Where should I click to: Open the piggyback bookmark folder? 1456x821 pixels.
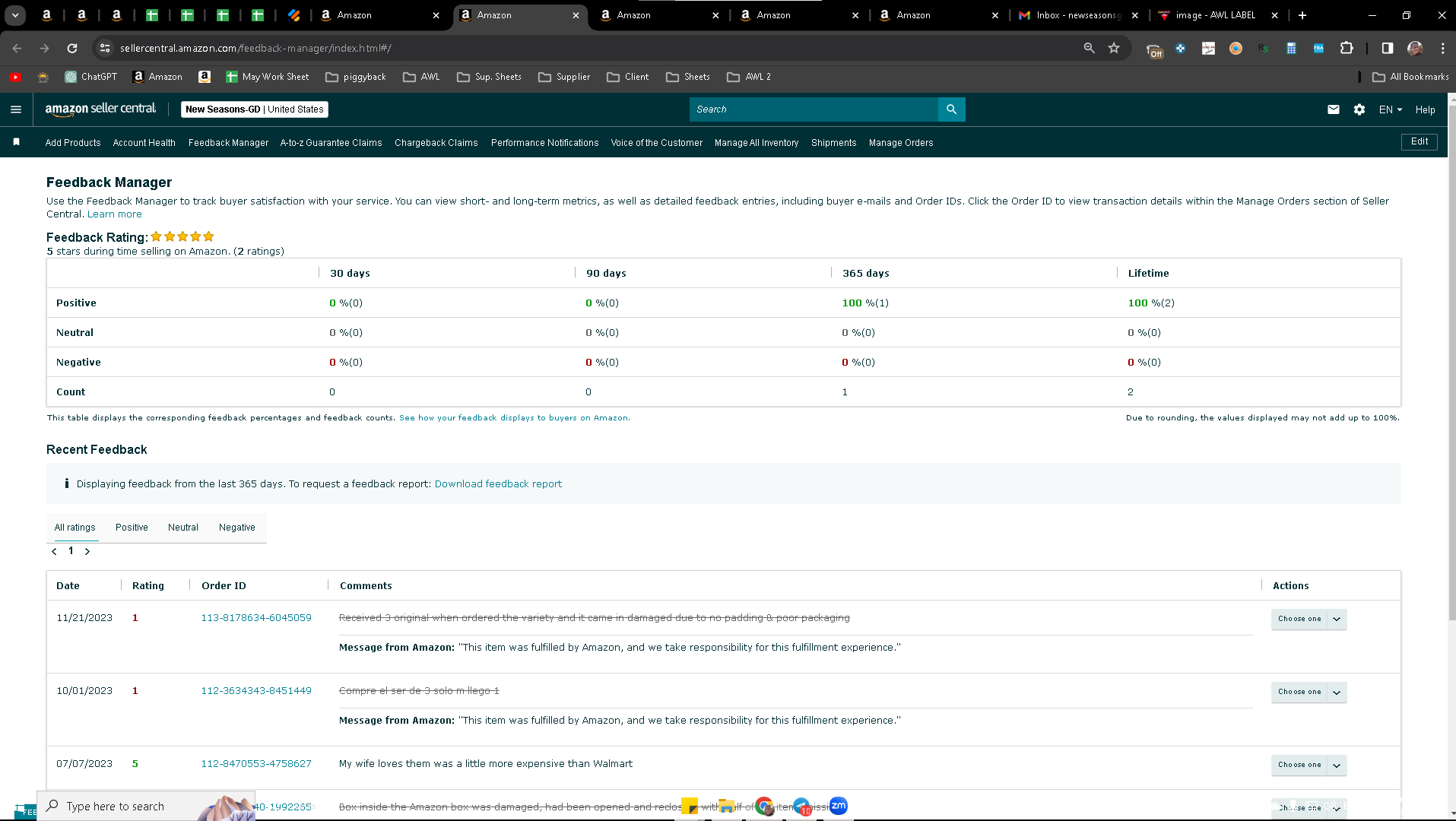pyautogui.click(x=356, y=77)
